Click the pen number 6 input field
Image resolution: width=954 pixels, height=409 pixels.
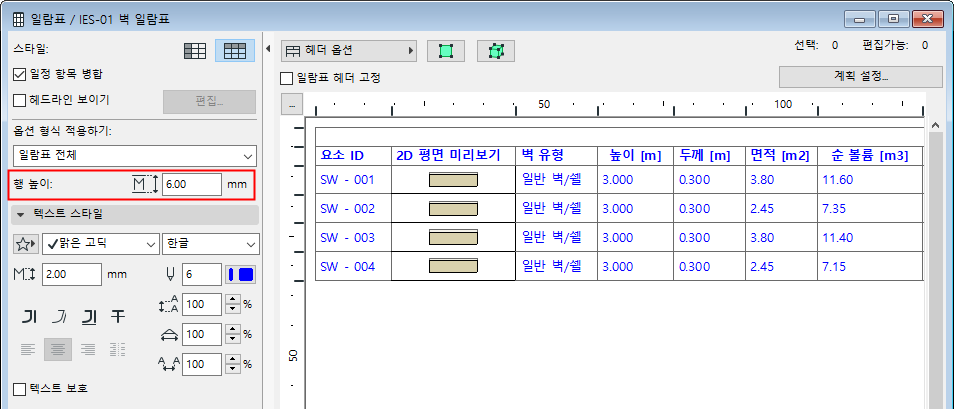click(x=202, y=274)
